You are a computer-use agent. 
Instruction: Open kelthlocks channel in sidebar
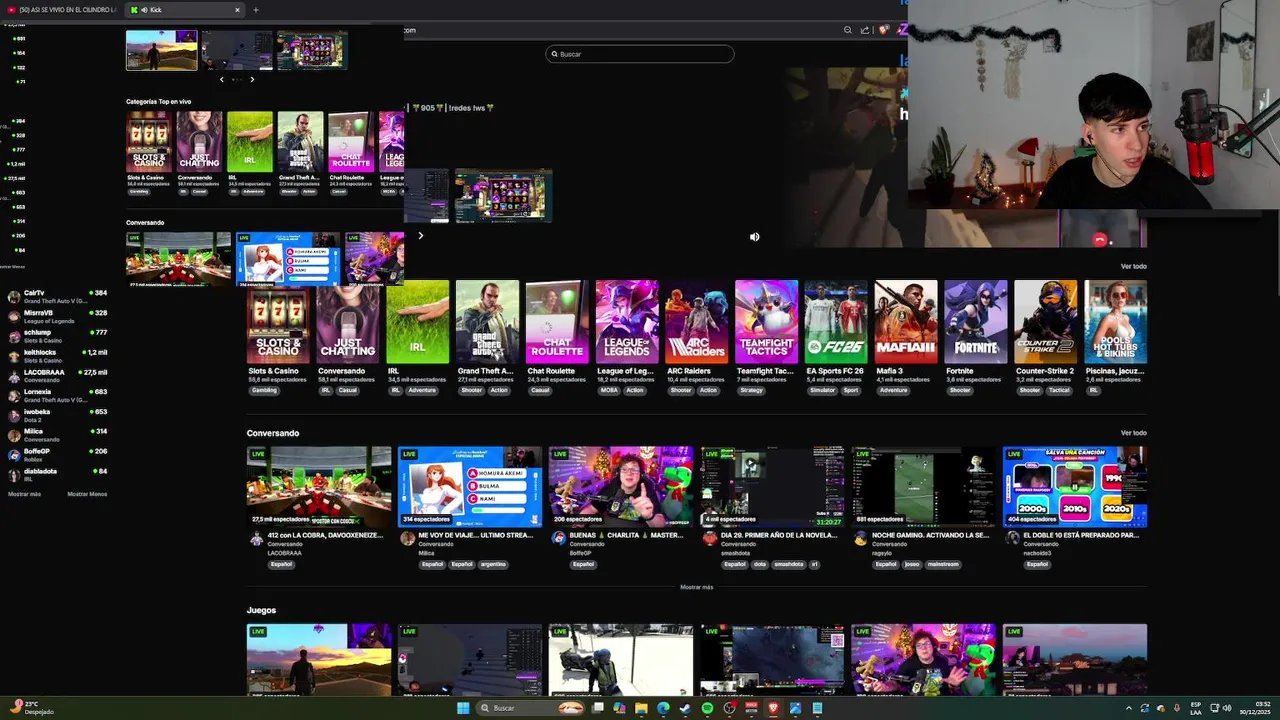57,355
